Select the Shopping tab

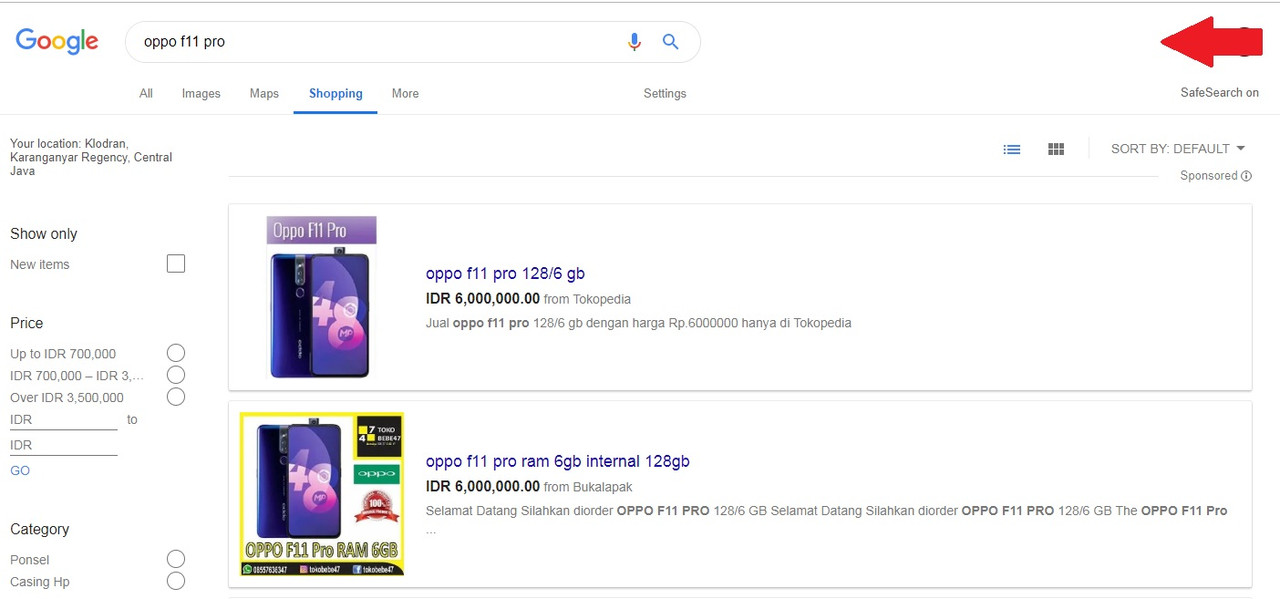(335, 93)
